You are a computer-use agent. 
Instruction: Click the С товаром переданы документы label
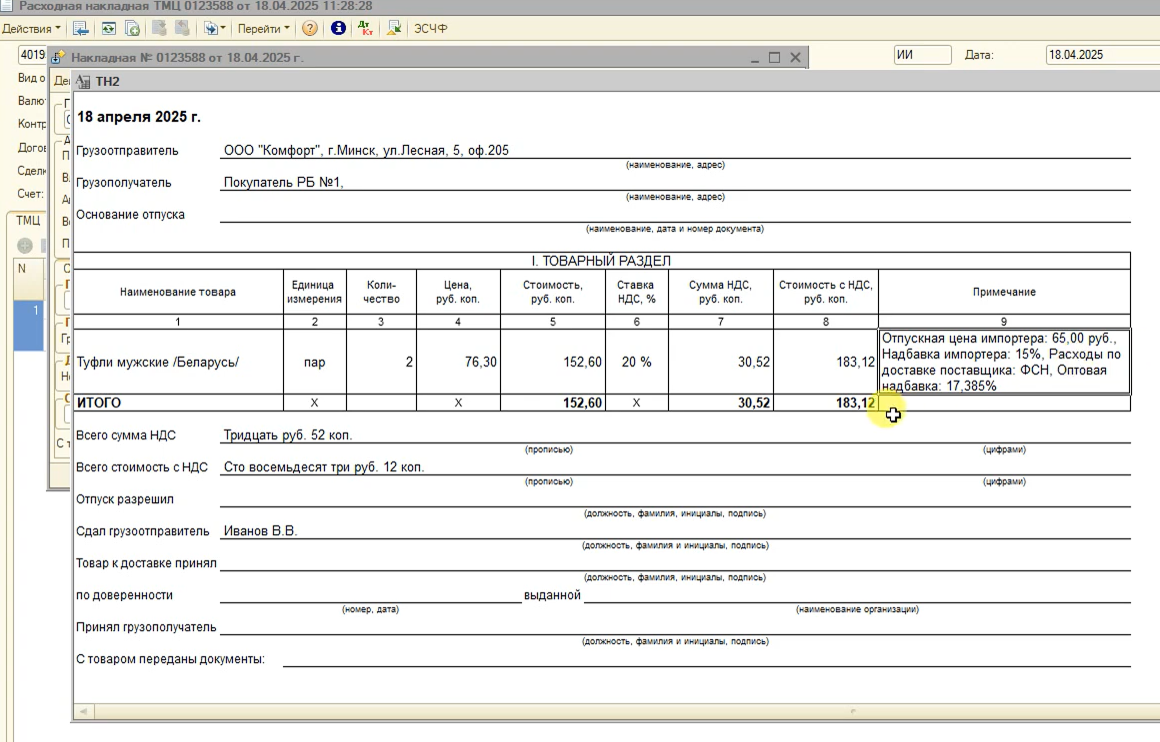(x=170, y=659)
